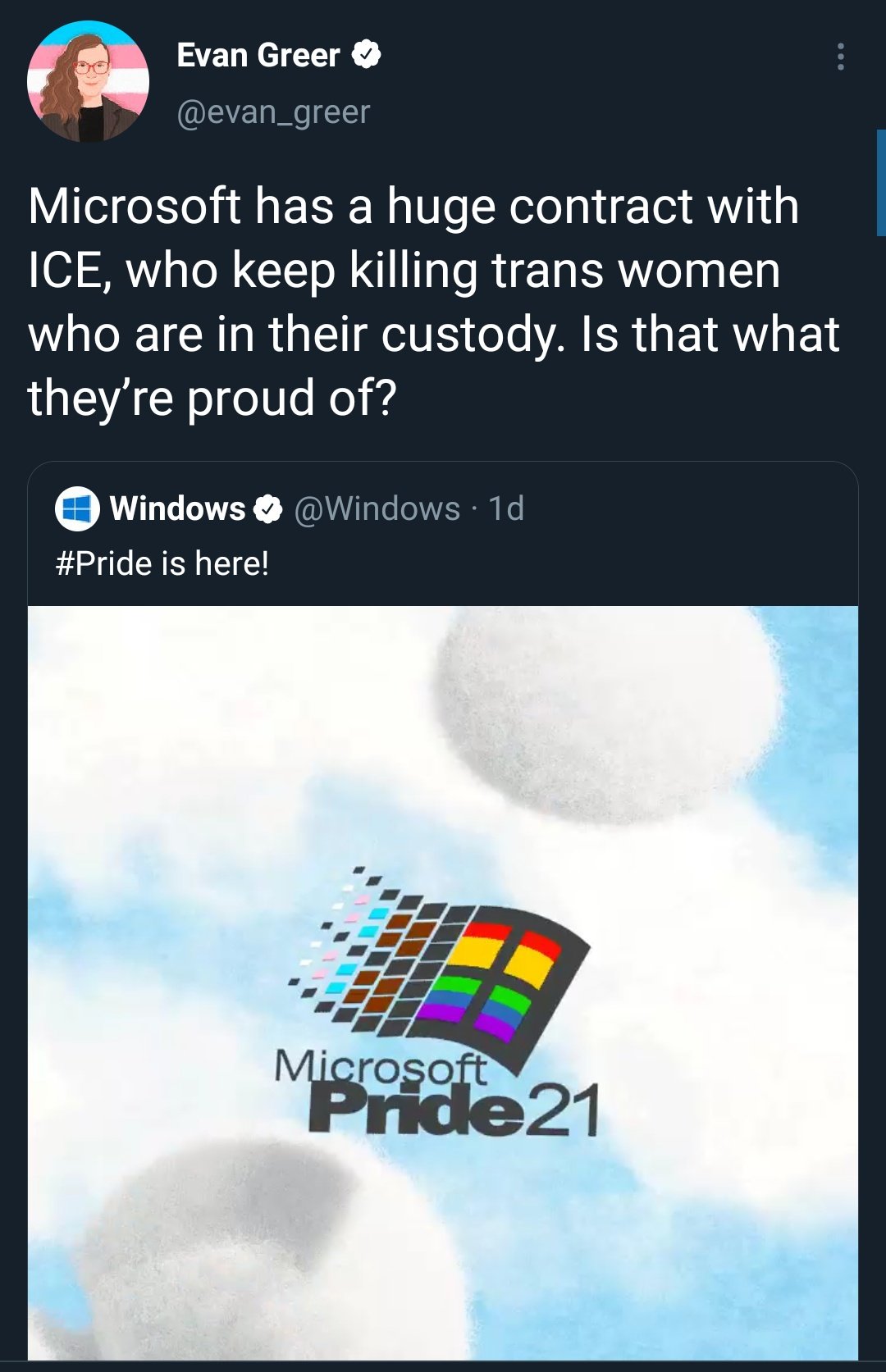The width and height of the screenshot is (886, 1372).
Task: Open the @evan_greer handle
Action: coord(273,112)
